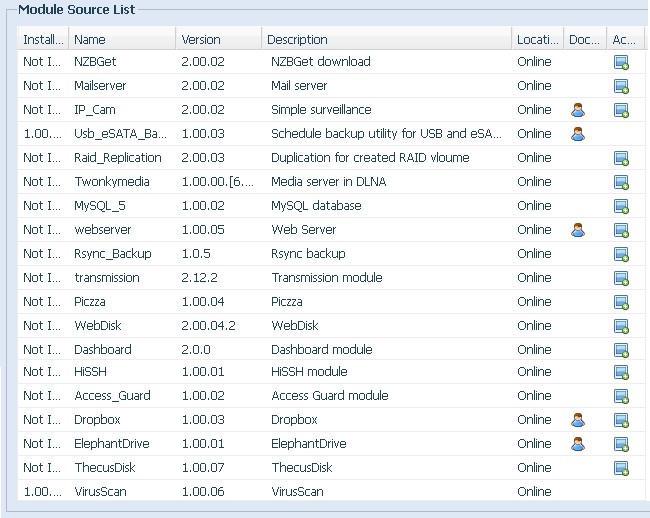650x518 pixels.
Task: Select the Dropbox name cell
Action: coord(97,420)
